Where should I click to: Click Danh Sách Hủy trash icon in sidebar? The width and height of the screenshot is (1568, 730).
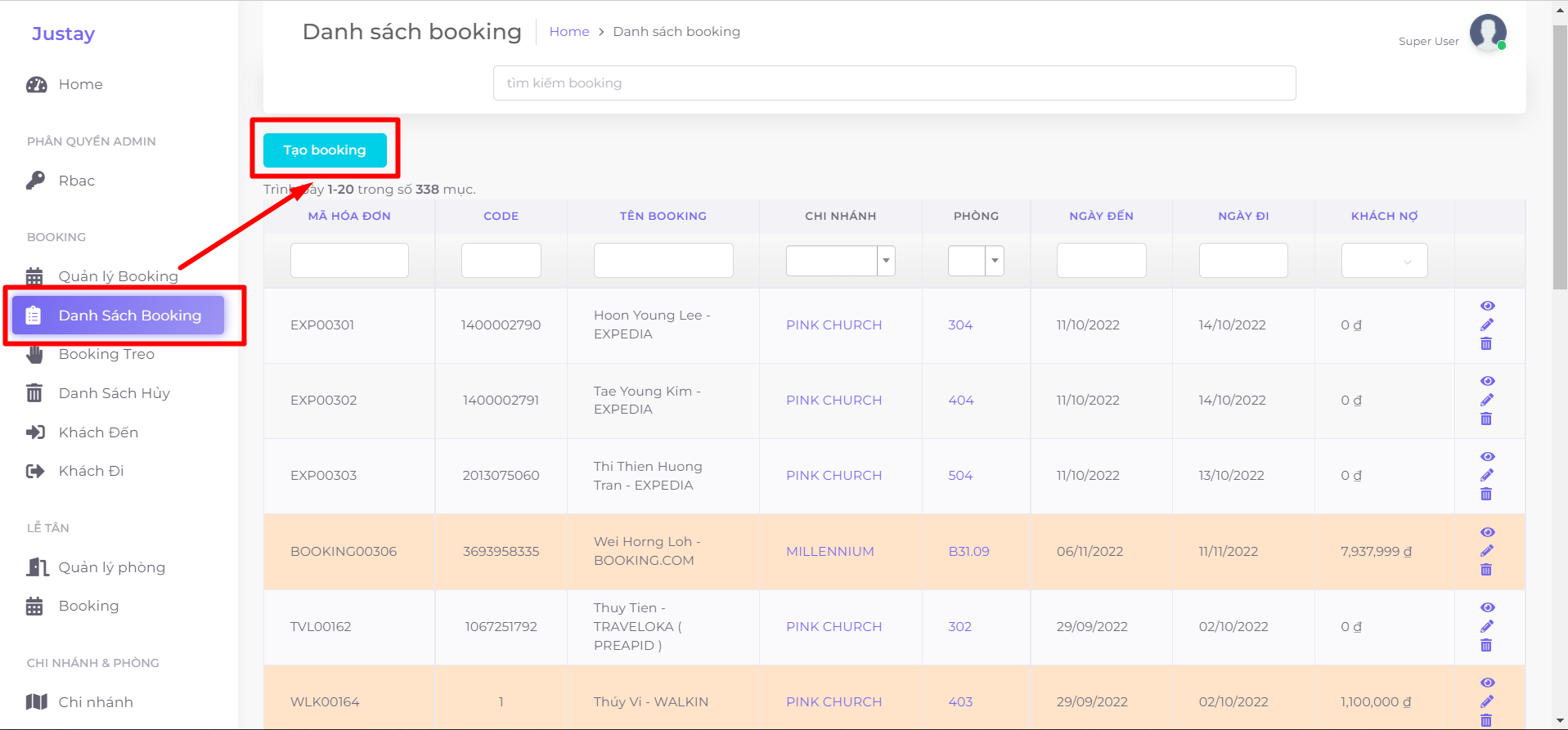coord(34,393)
